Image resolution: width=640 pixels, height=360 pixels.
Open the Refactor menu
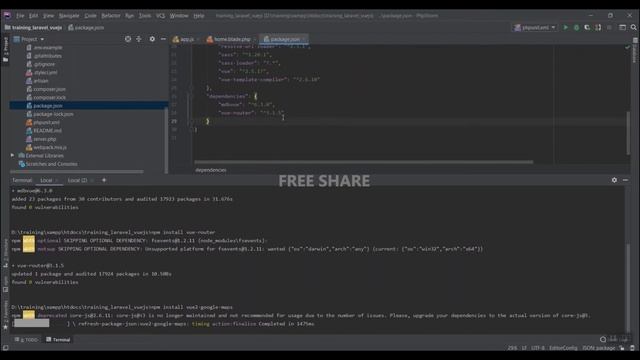click(x=111, y=16)
